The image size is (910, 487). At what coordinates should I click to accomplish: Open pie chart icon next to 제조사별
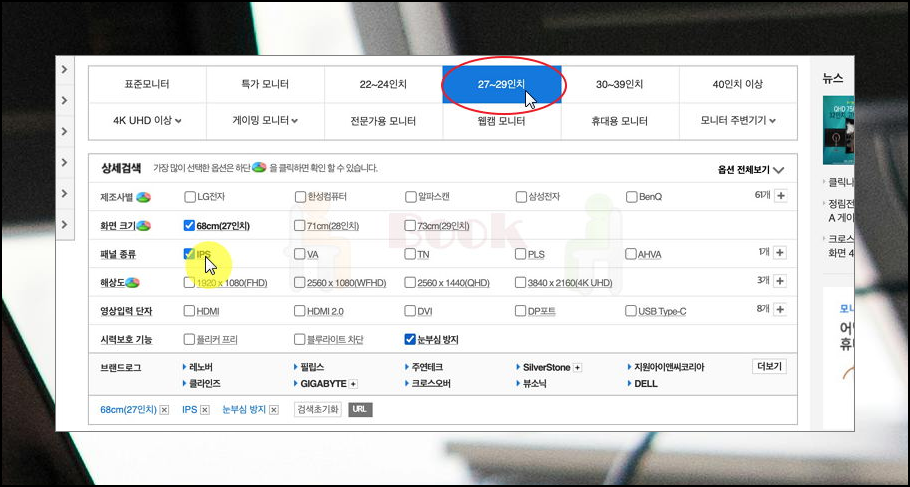143,197
